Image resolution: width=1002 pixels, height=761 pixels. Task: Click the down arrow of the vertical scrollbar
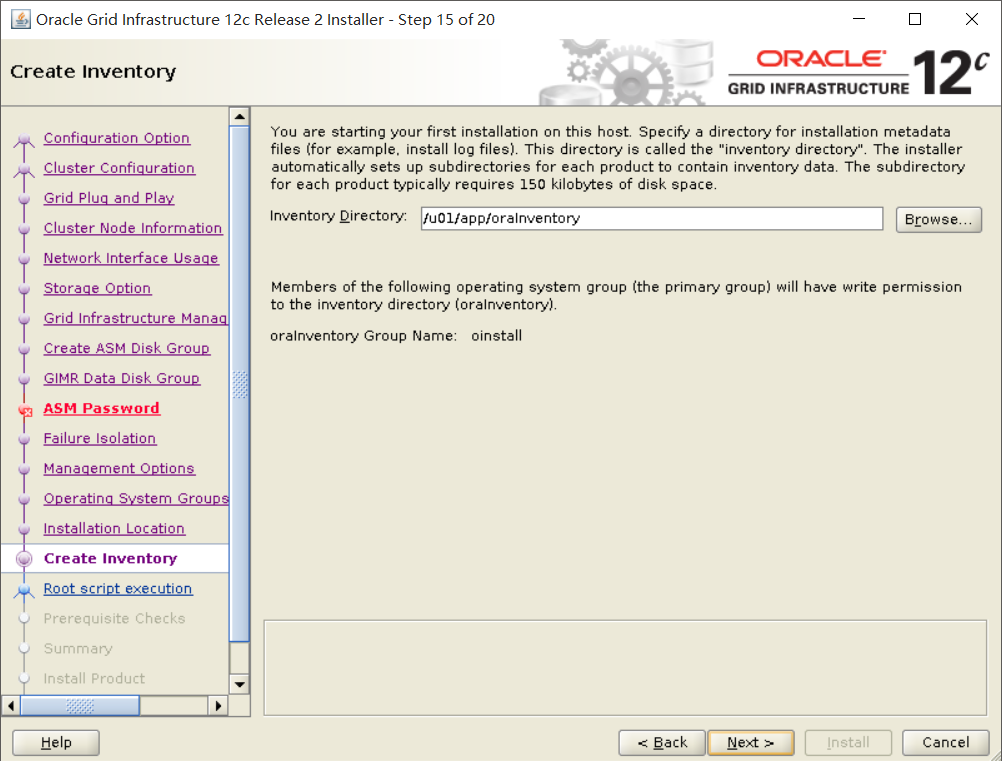(239, 684)
